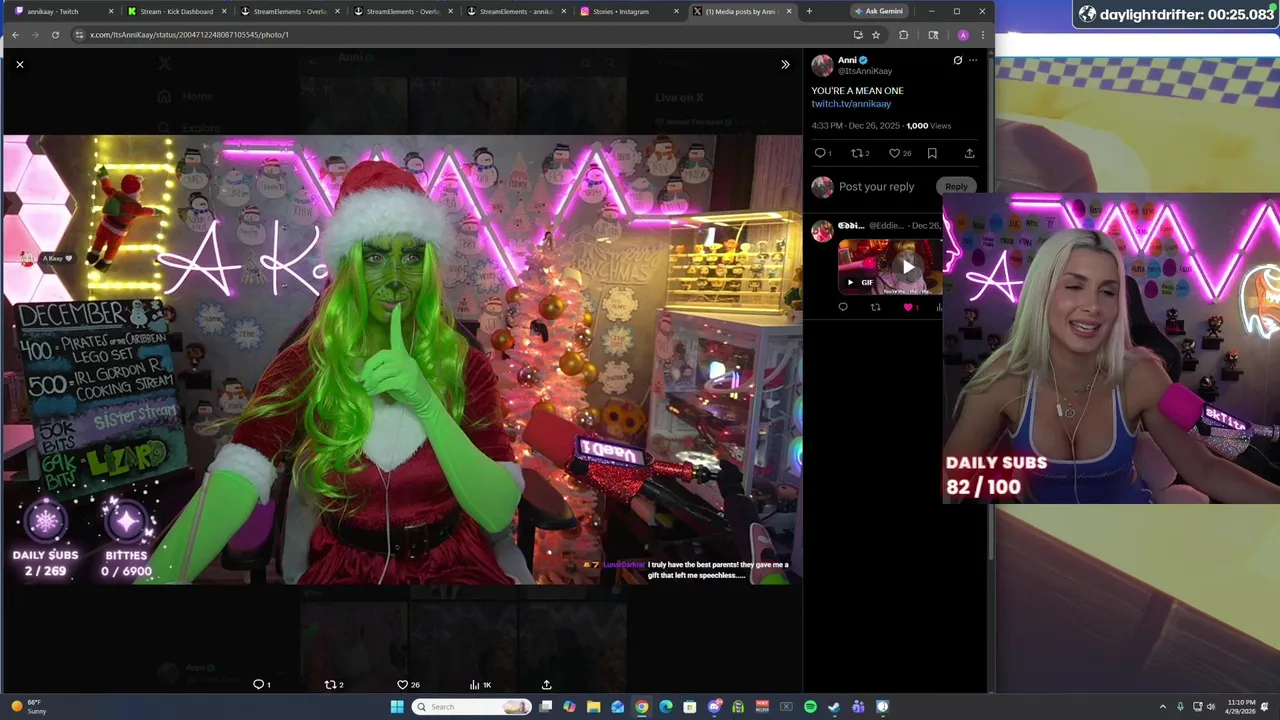Click the Reply button
This screenshot has width=1280, height=720.
click(x=956, y=187)
